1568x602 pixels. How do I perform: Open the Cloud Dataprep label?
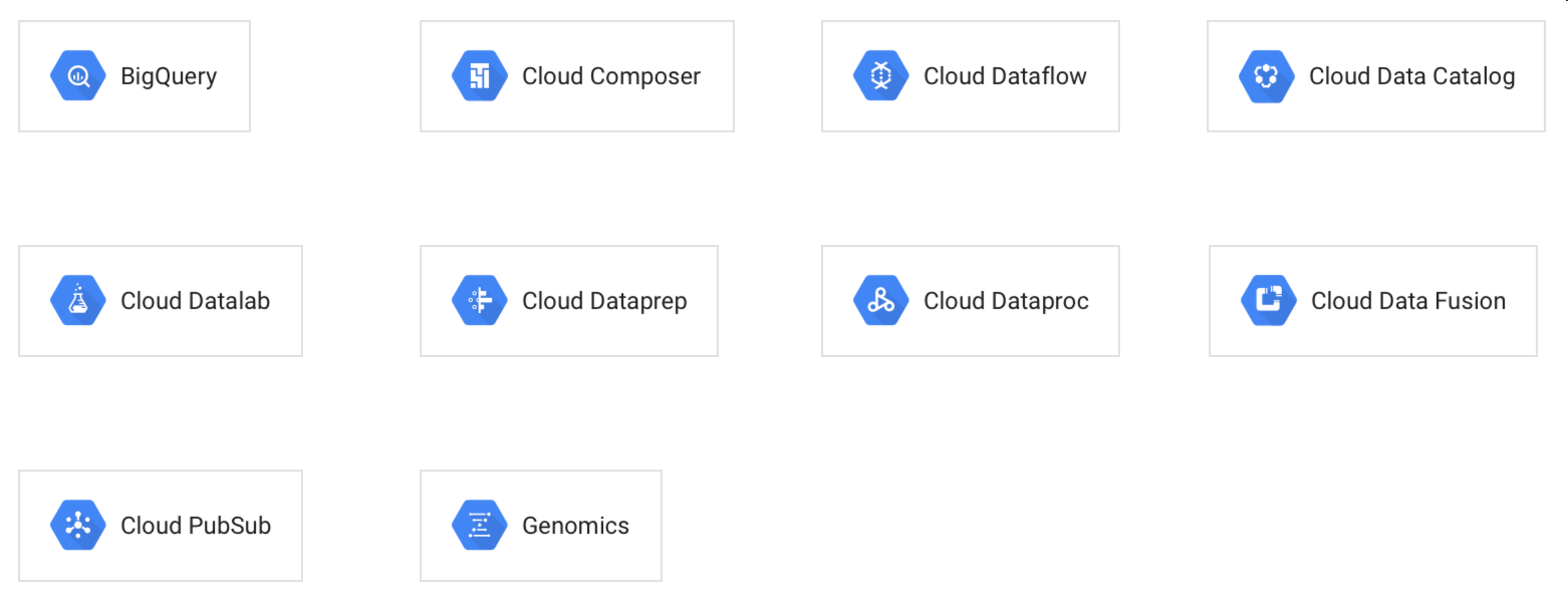point(604,301)
